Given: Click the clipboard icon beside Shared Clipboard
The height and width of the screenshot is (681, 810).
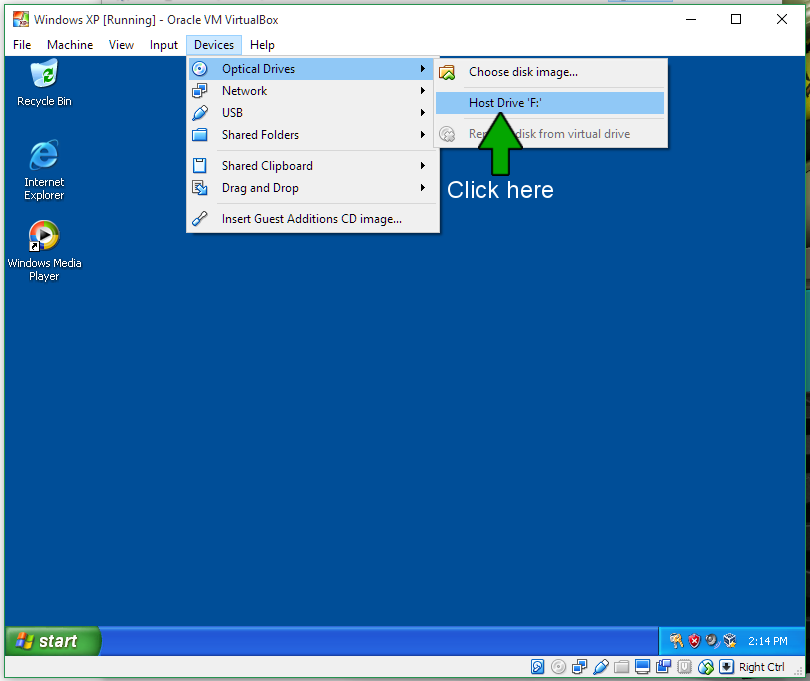Looking at the screenshot, I should tap(199, 165).
